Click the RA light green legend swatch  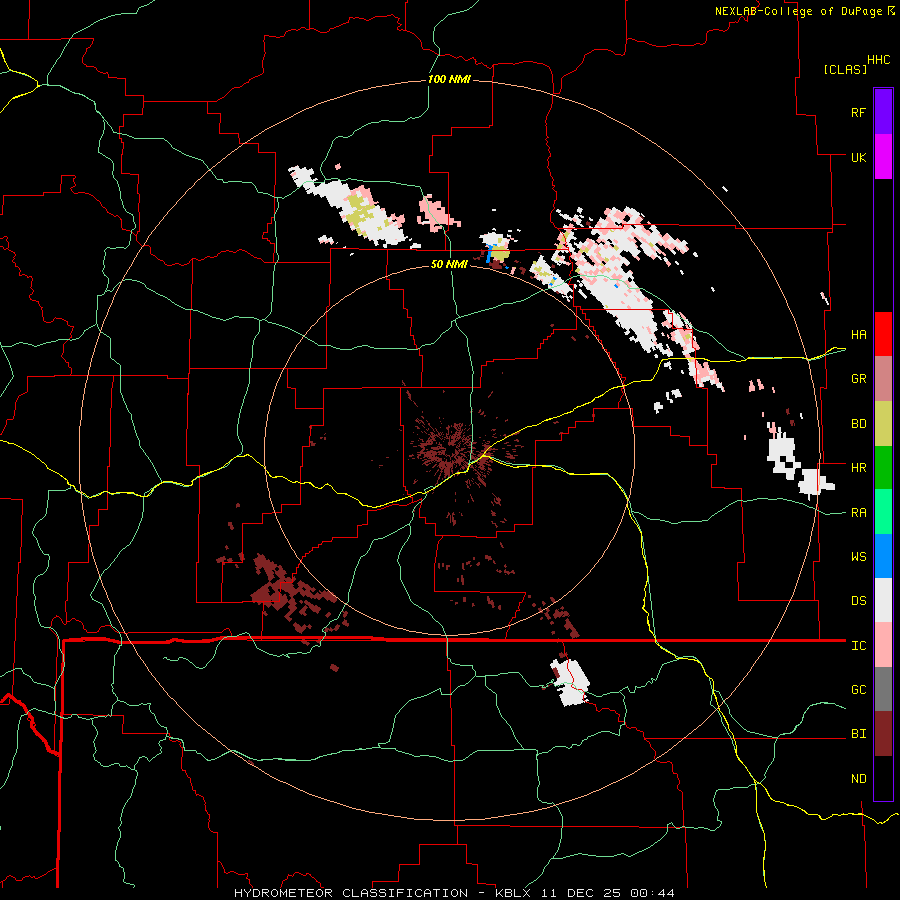[x=883, y=512]
